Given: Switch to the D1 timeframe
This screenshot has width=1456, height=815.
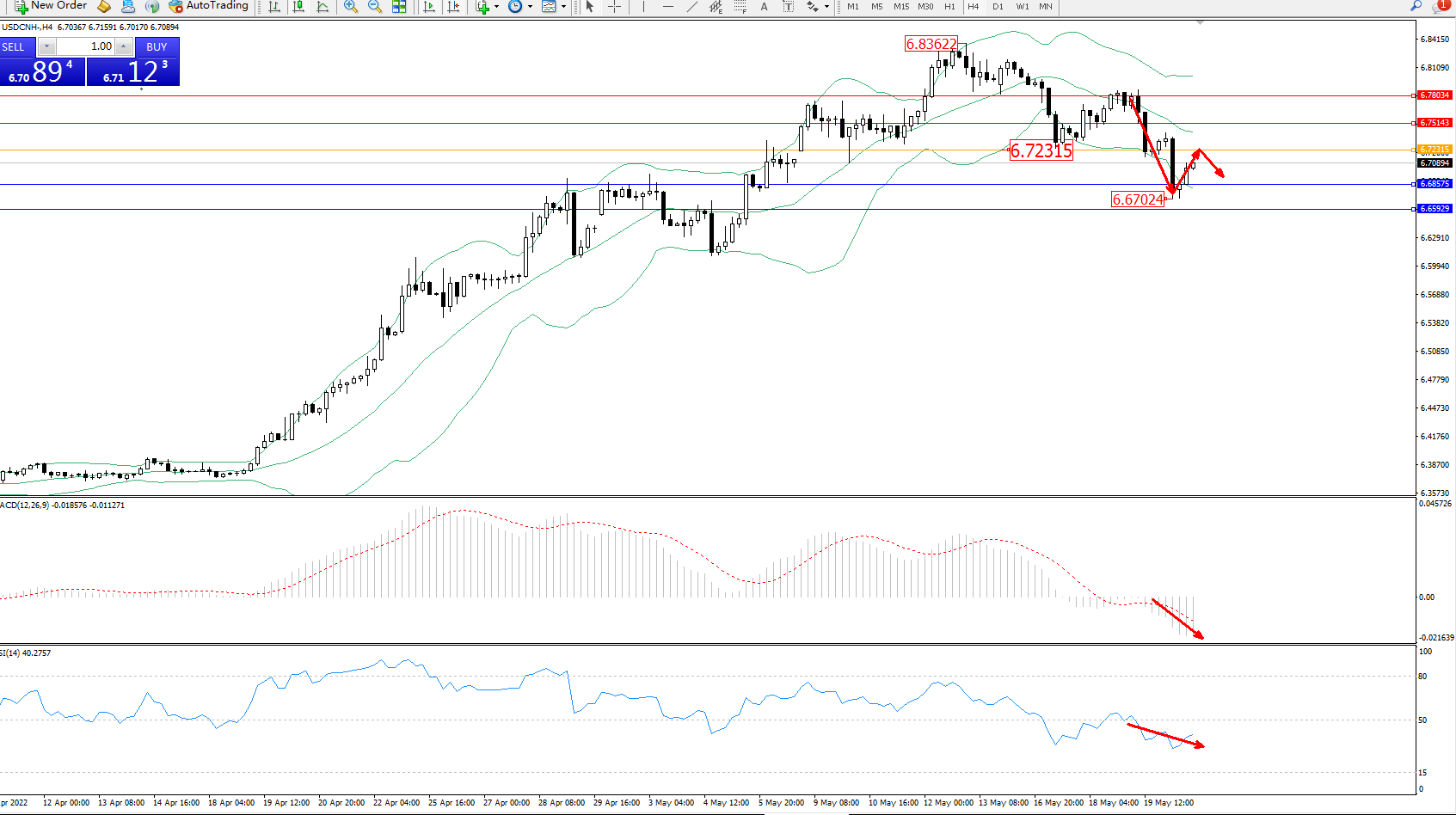Looking at the screenshot, I should 998,6.
